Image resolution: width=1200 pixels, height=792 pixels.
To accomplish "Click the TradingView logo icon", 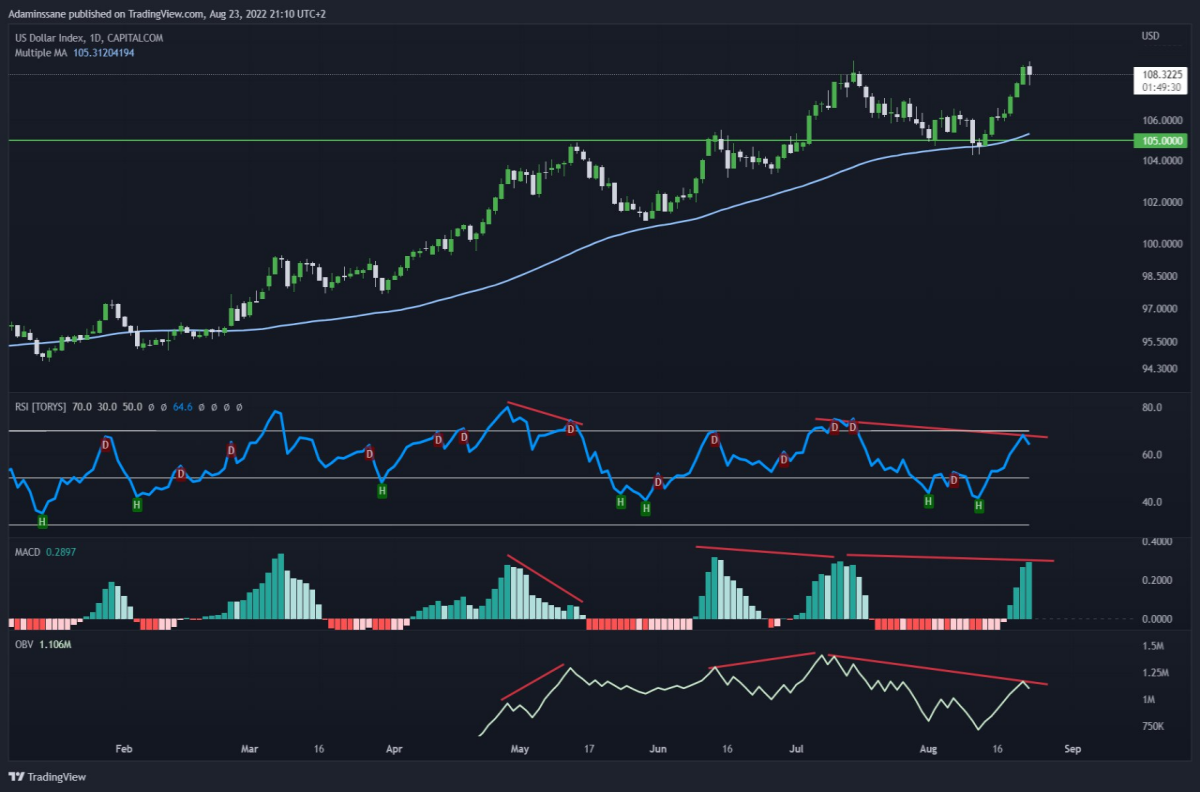I will click(17, 776).
